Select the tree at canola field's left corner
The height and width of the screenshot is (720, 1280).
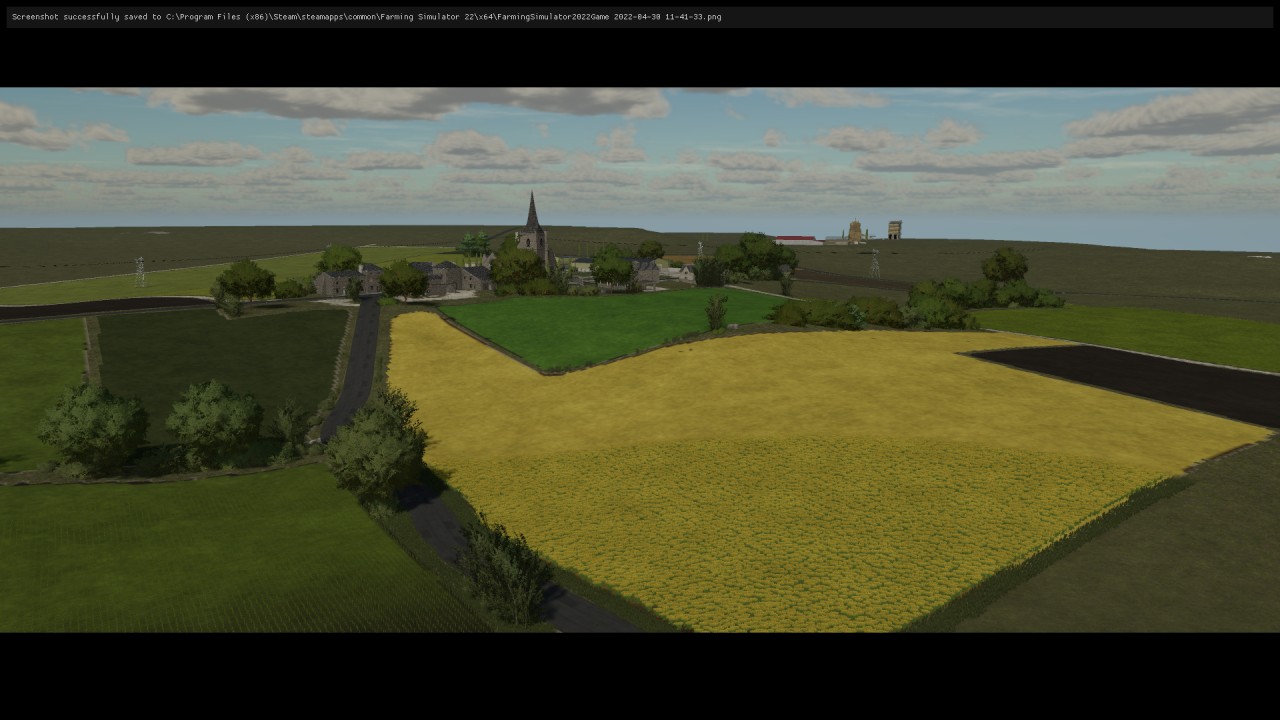(377, 448)
